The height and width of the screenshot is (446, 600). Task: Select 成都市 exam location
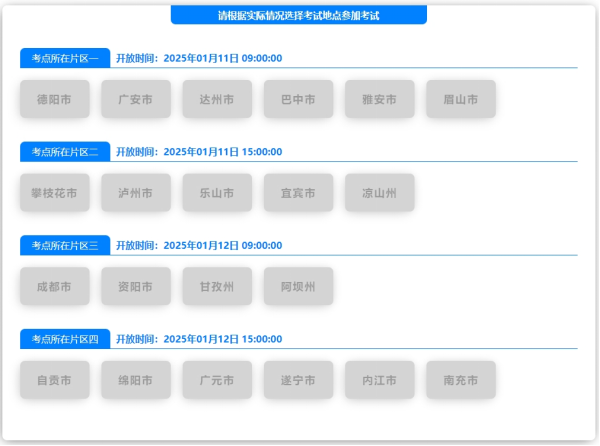point(55,286)
